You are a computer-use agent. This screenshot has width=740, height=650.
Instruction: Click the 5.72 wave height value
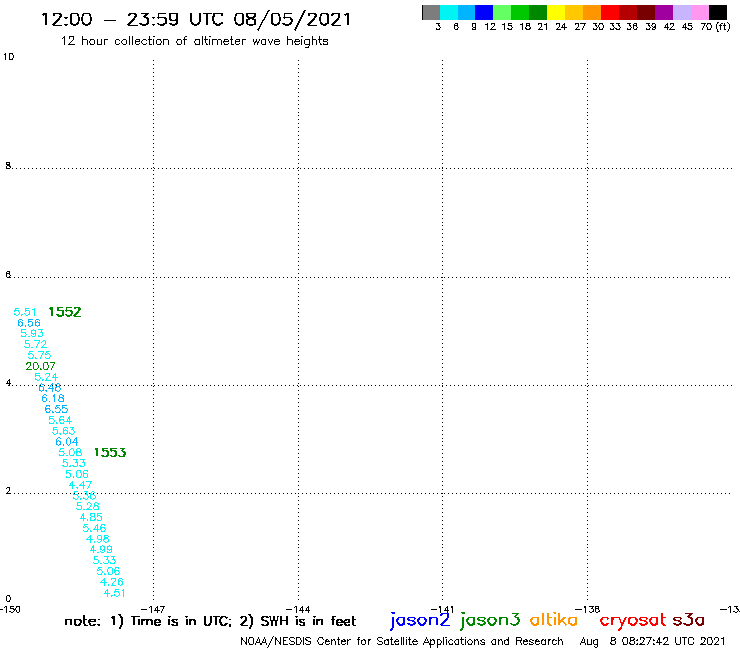[35, 344]
